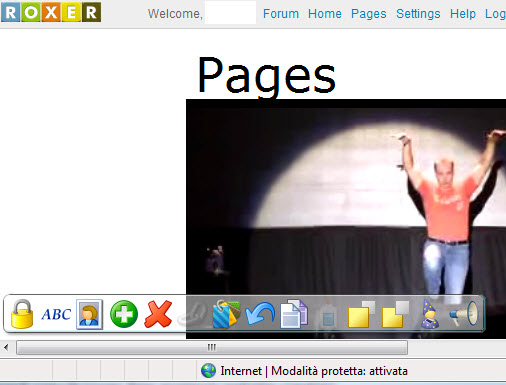The height and width of the screenshot is (385, 506).
Task: Click the copy documents icon
Action: (294, 314)
